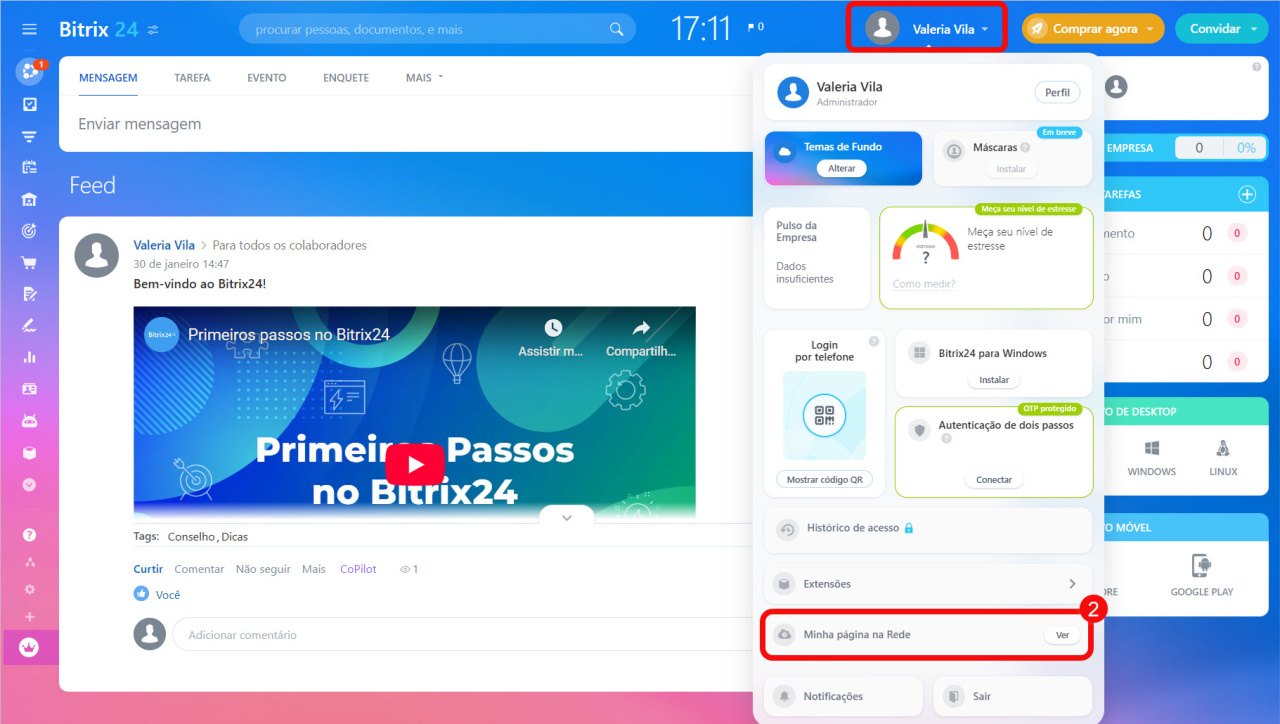This screenshot has height=724, width=1280.
Task: Open the crown upgrade icon in sidebar
Action: click(x=30, y=647)
